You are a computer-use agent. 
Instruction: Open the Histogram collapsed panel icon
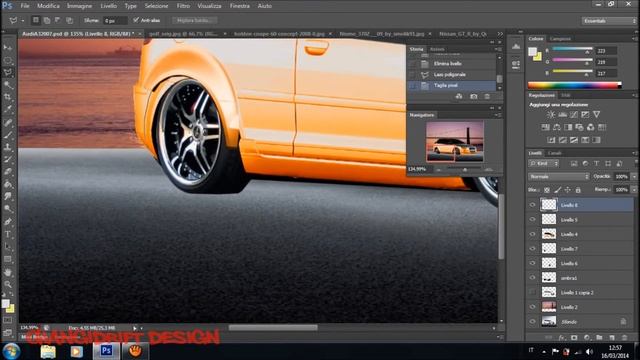pyautogui.click(x=516, y=47)
